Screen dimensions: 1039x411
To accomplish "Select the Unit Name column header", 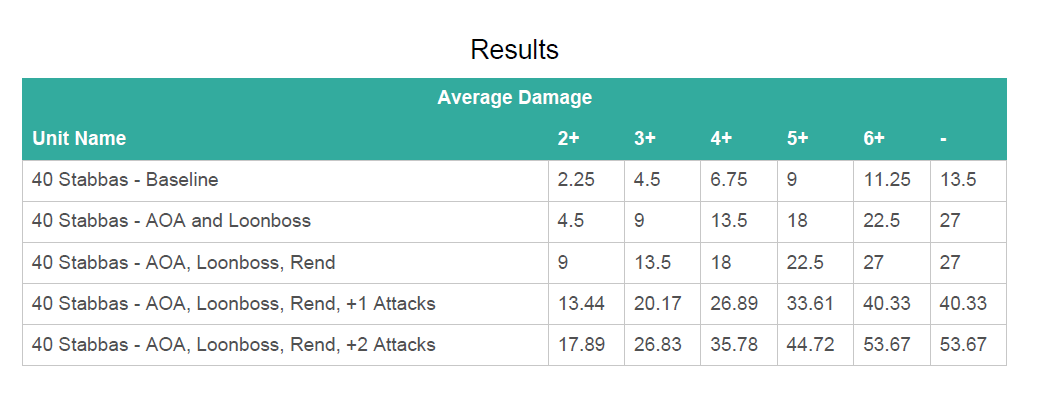I will click(79, 139).
